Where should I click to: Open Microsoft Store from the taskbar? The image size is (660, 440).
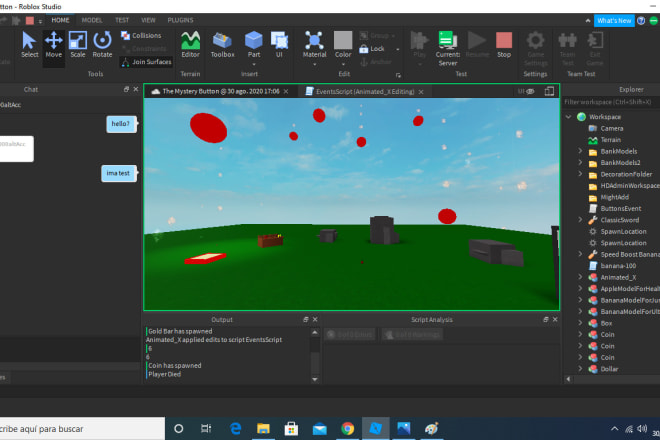click(291, 429)
